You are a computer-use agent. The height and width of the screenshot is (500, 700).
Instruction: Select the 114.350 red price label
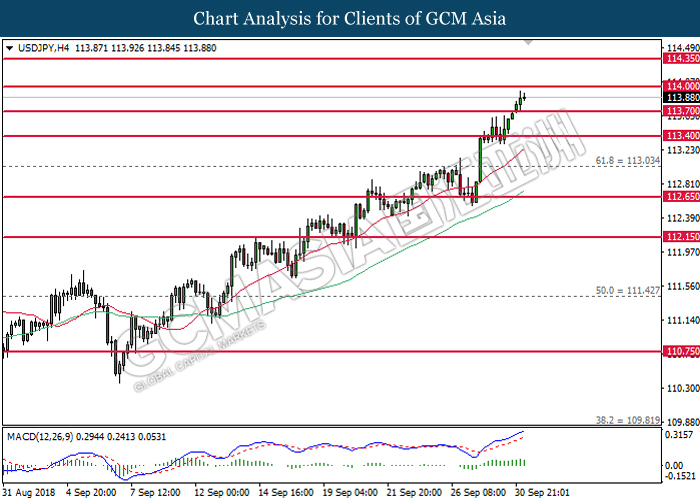681,58
